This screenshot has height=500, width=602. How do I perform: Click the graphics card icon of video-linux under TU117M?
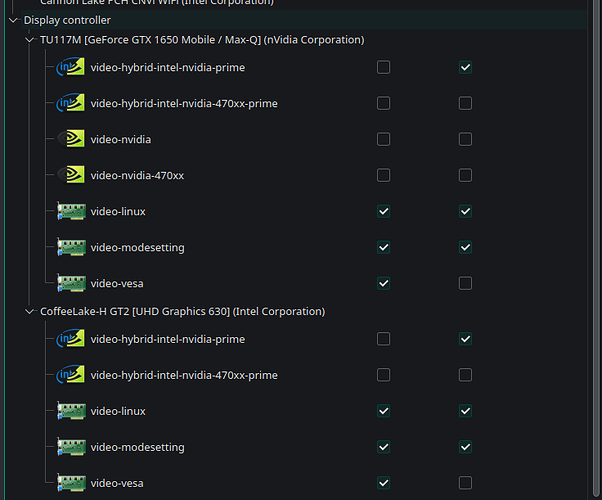click(71, 211)
